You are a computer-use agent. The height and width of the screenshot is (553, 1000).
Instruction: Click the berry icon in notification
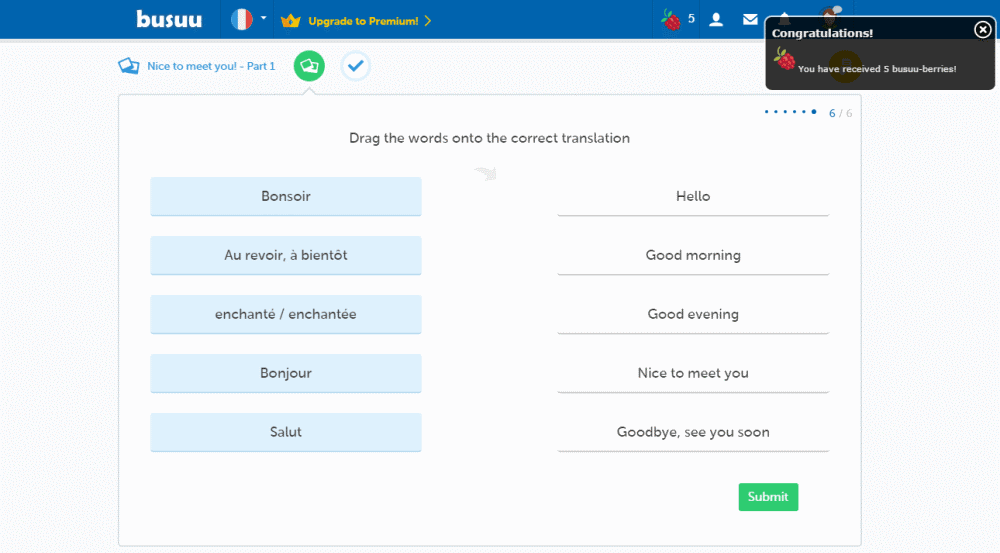click(784, 59)
